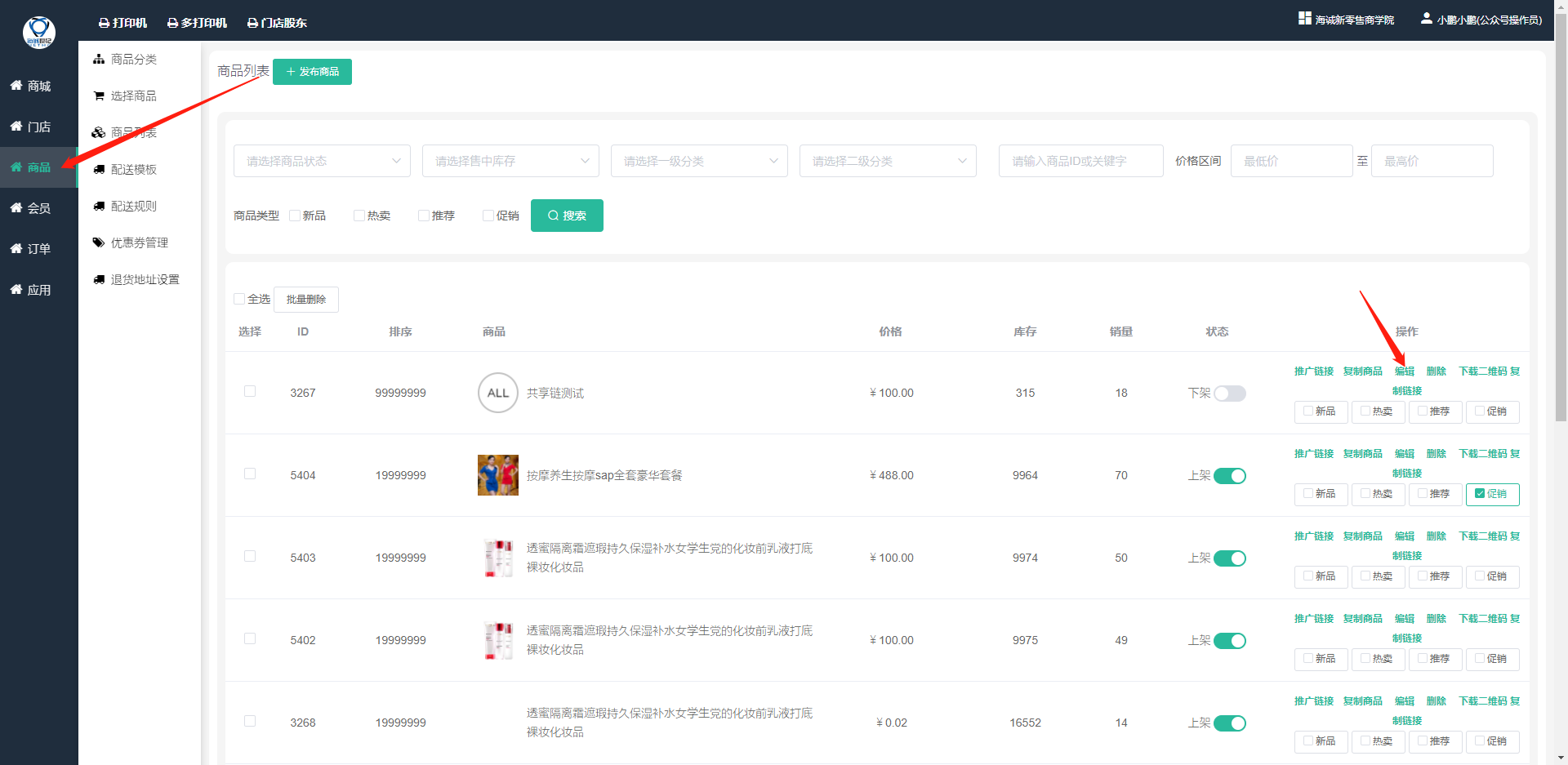Open 门店 in the left navigation
This screenshot has height=765, width=1568.
[38, 127]
